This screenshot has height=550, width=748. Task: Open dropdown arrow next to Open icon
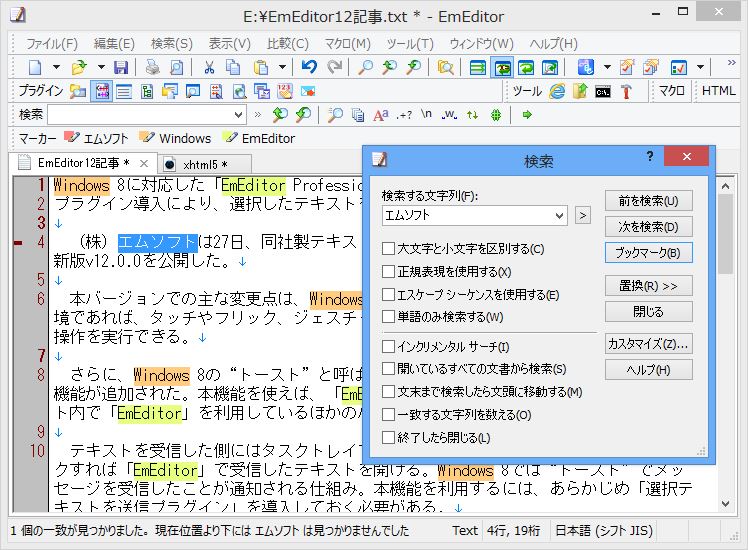coord(101,67)
